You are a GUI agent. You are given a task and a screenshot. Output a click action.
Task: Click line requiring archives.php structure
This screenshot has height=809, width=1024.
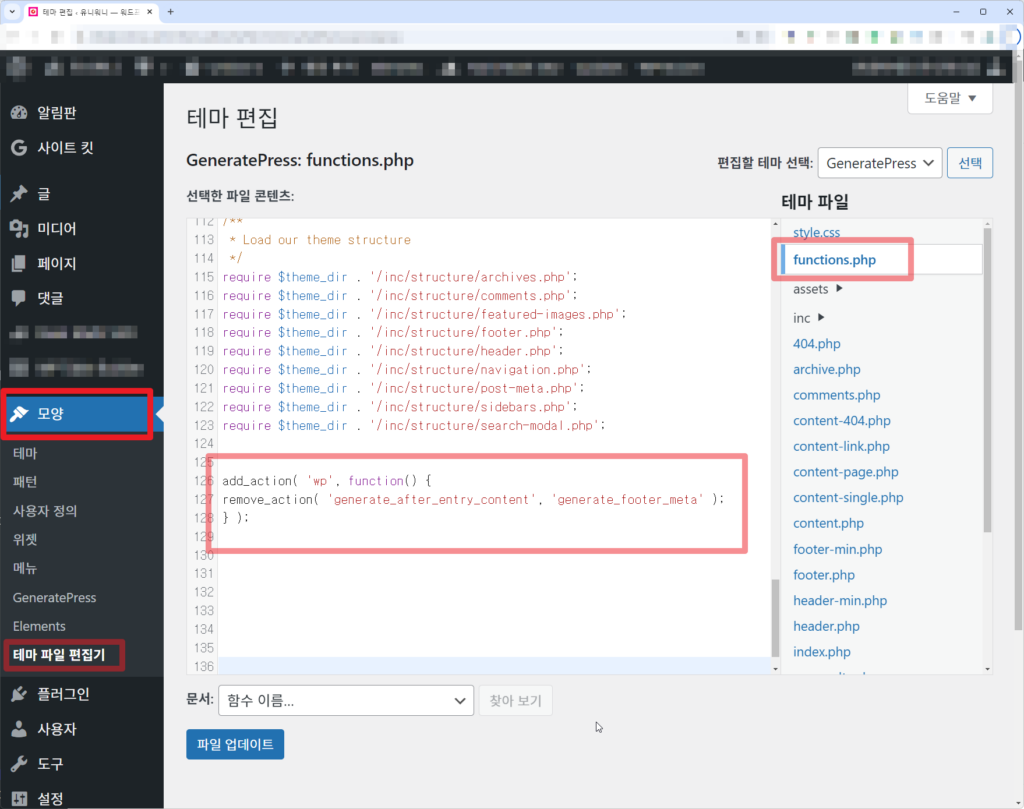(x=400, y=277)
